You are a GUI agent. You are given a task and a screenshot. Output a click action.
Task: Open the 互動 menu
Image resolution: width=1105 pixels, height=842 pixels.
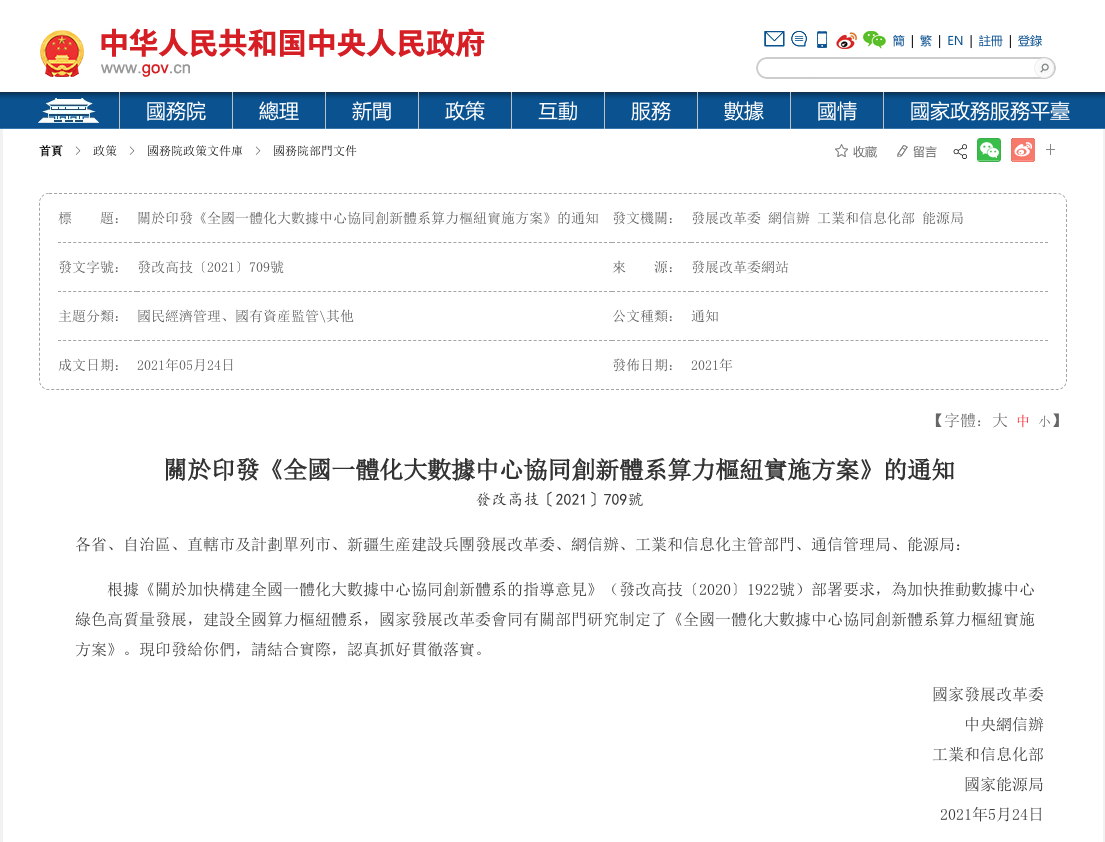click(557, 111)
